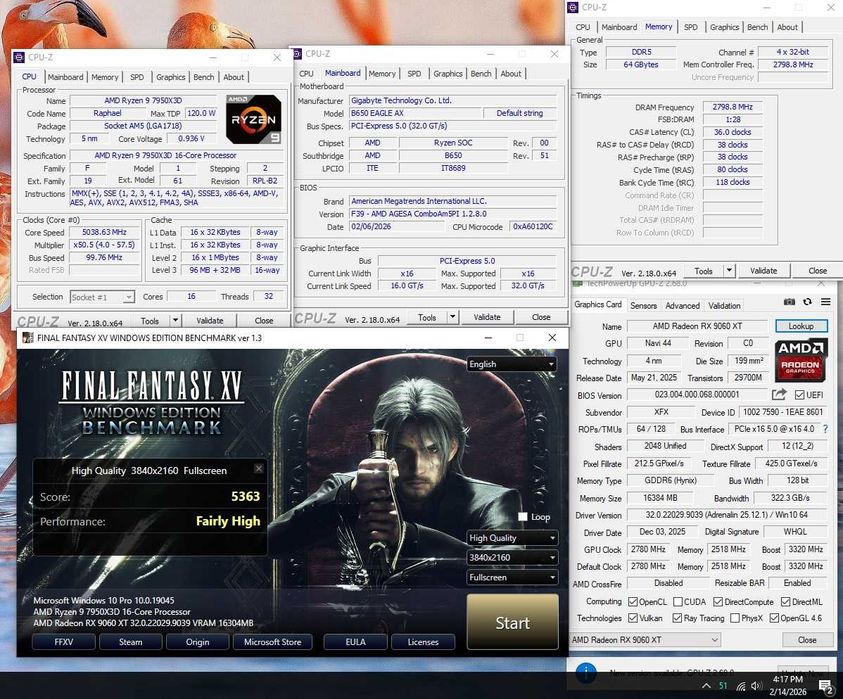The image size is (843, 699).
Task: Click Final Fantasy XV benchmark title bar icon
Action: (27, 338)
